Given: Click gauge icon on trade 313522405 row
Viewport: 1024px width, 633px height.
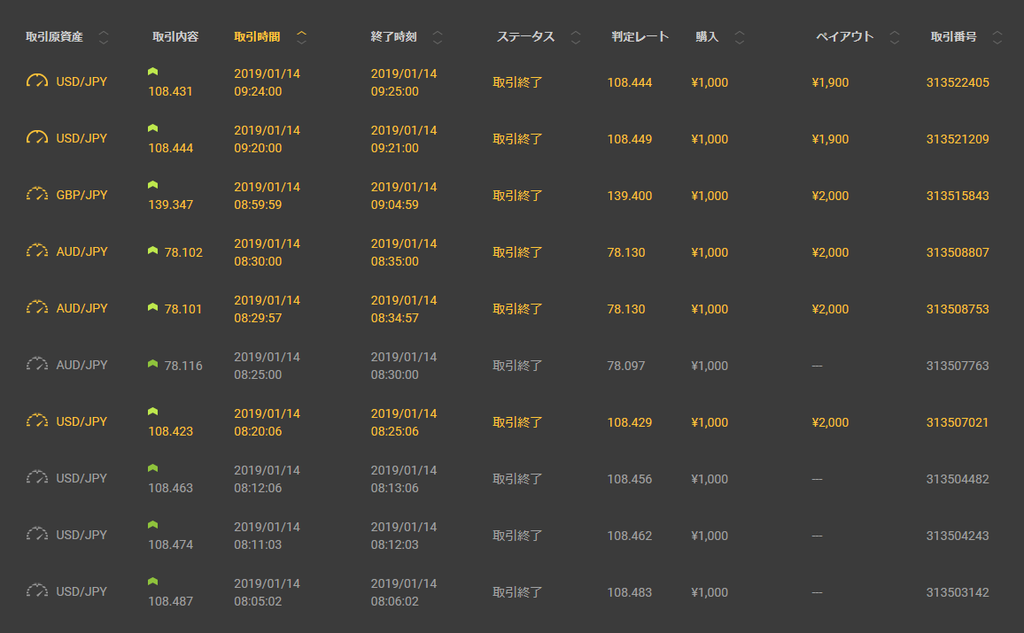Looking at the screenshot, I should tap(37, 81).
